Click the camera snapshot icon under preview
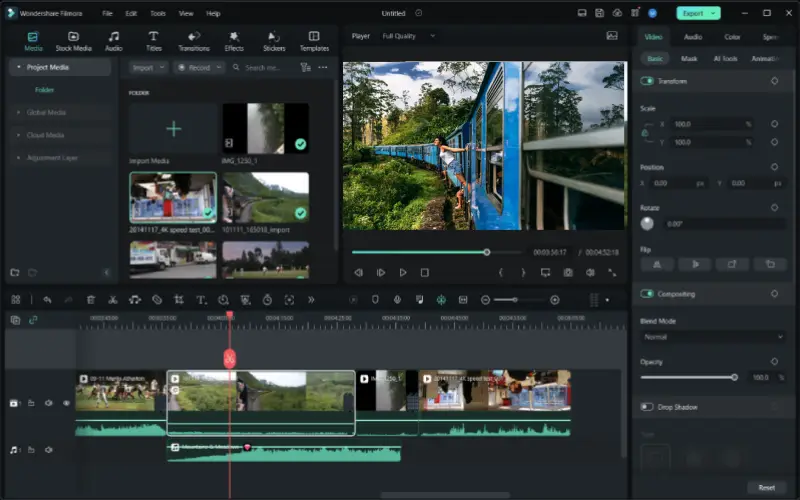Viewport: 800px width, 500px height. (x=568, y=272)
